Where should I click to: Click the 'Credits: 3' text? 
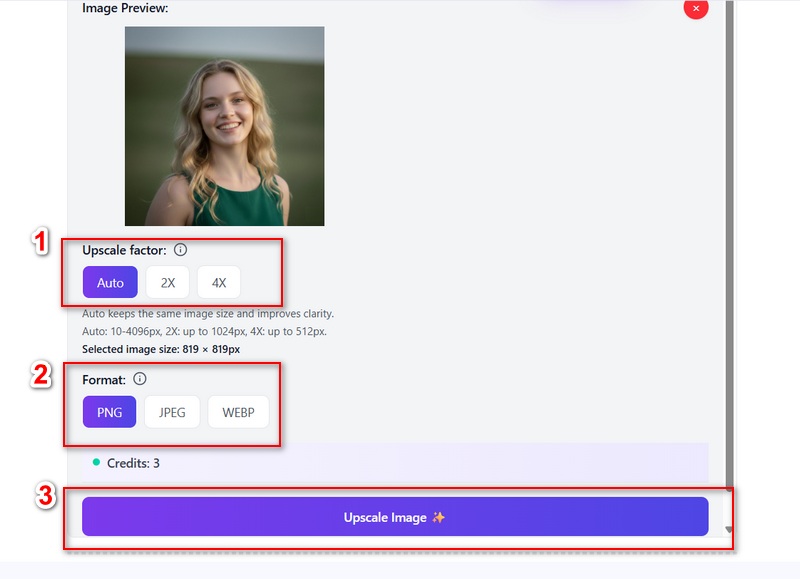tap(133, 463)
